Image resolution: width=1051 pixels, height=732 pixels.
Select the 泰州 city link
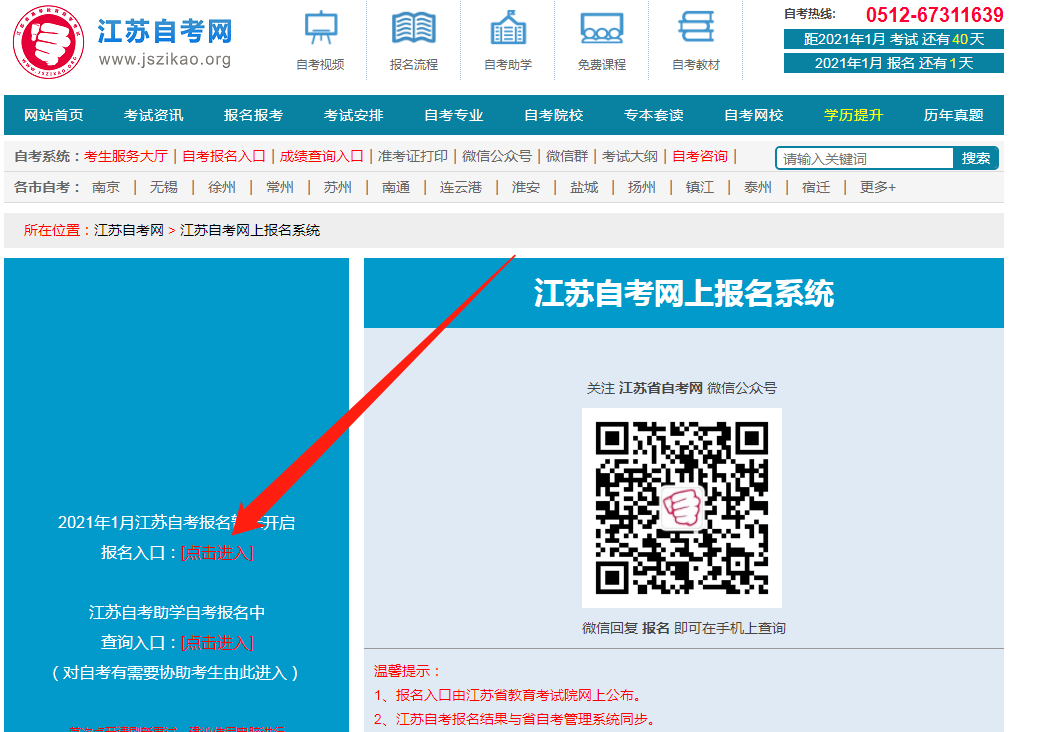[757, 187]
